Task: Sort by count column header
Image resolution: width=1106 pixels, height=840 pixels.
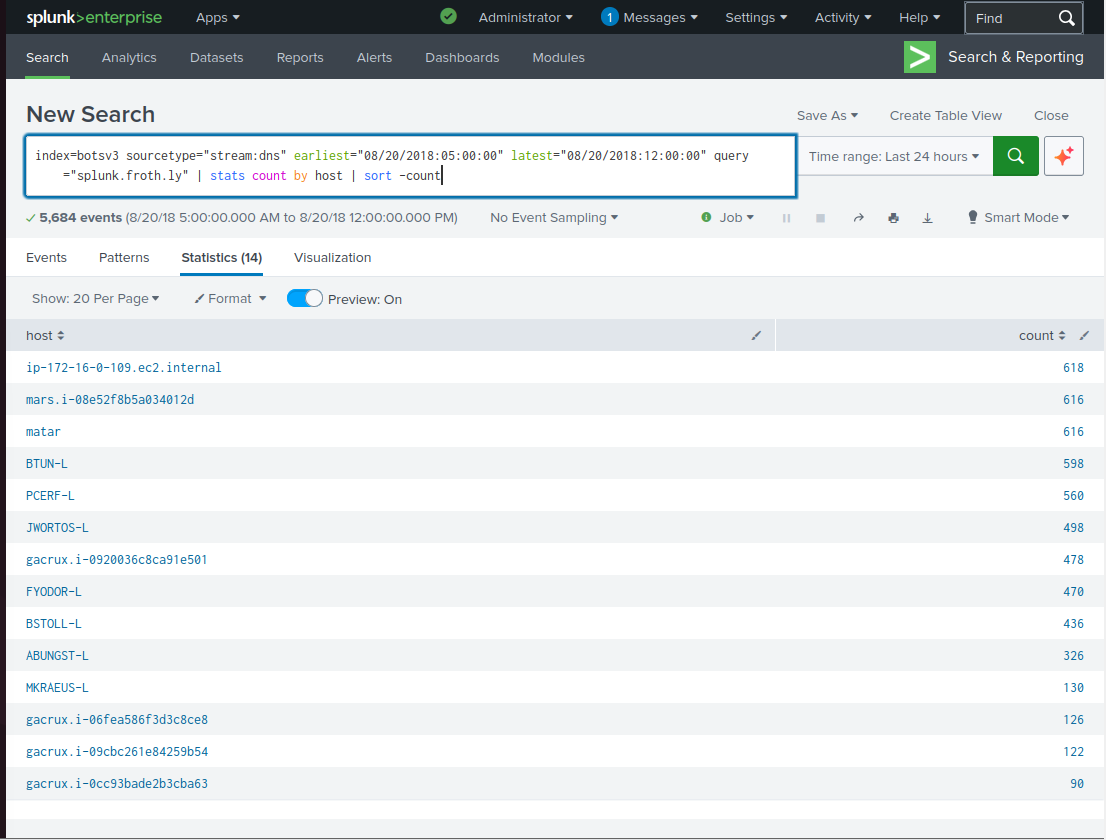Action: (x=1042, y=336)
